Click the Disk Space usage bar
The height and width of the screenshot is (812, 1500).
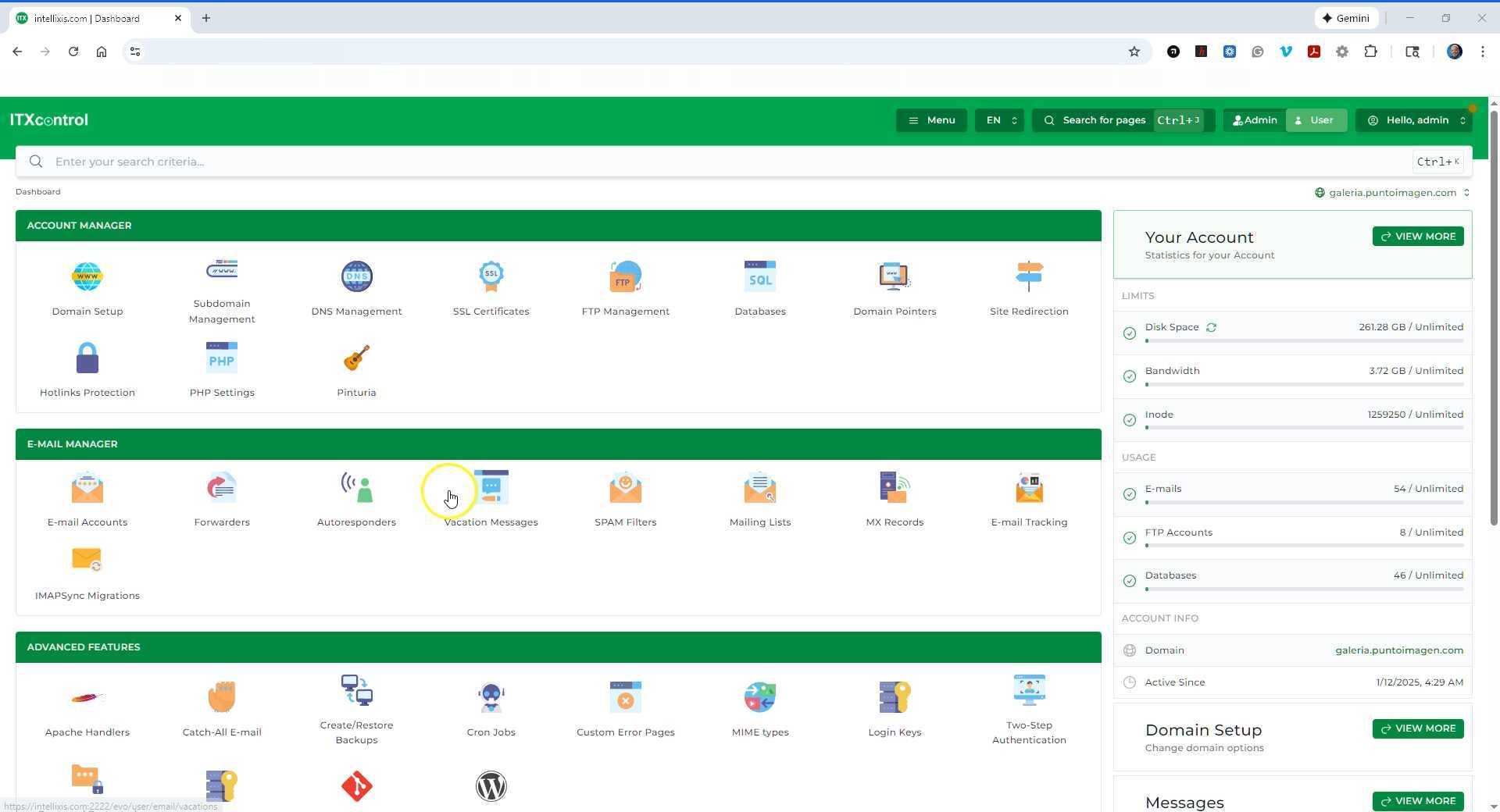click(1304, 341)
